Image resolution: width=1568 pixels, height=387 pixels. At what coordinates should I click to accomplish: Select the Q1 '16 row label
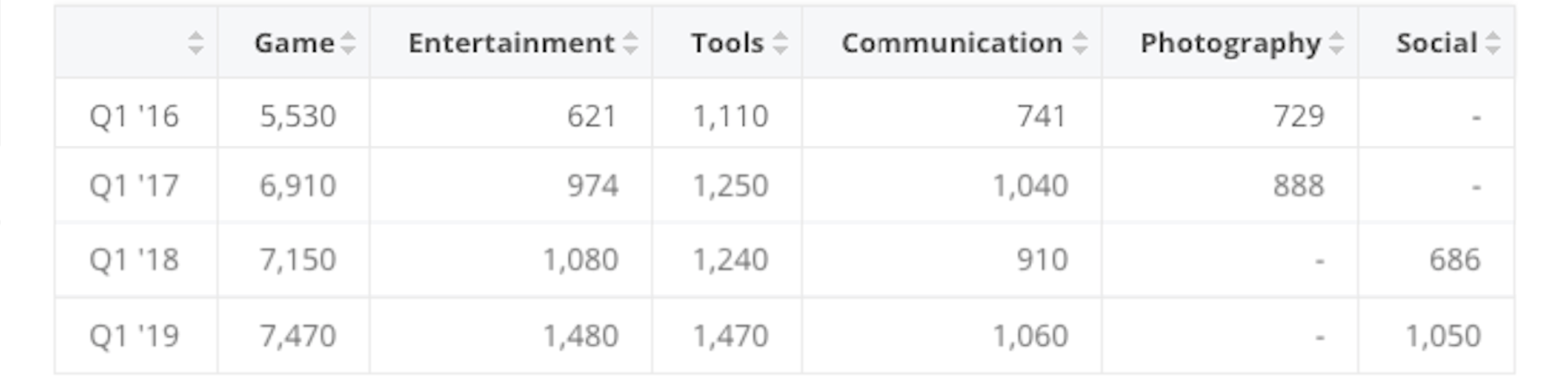pos(134,116)
